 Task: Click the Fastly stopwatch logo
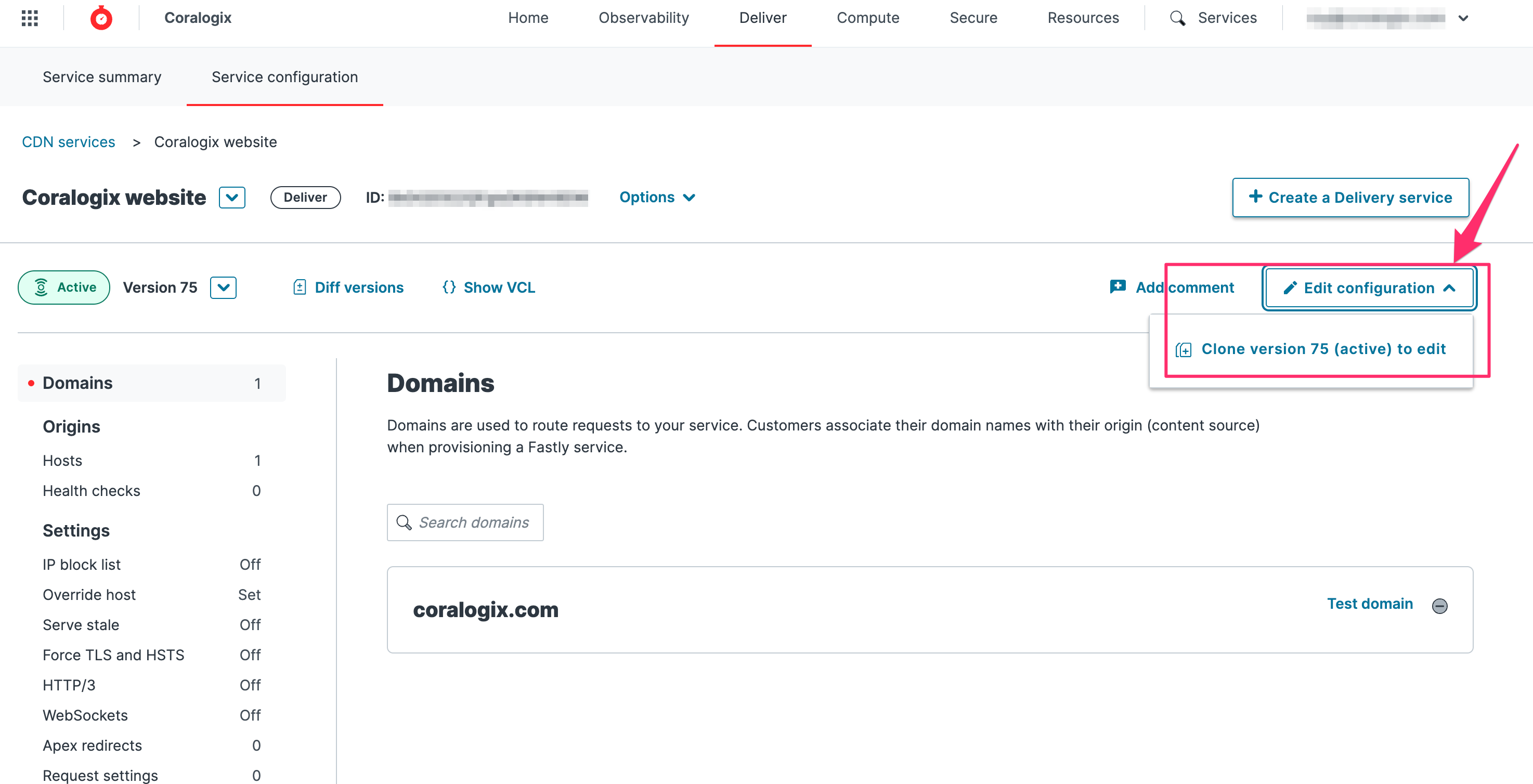pos(101,18)
